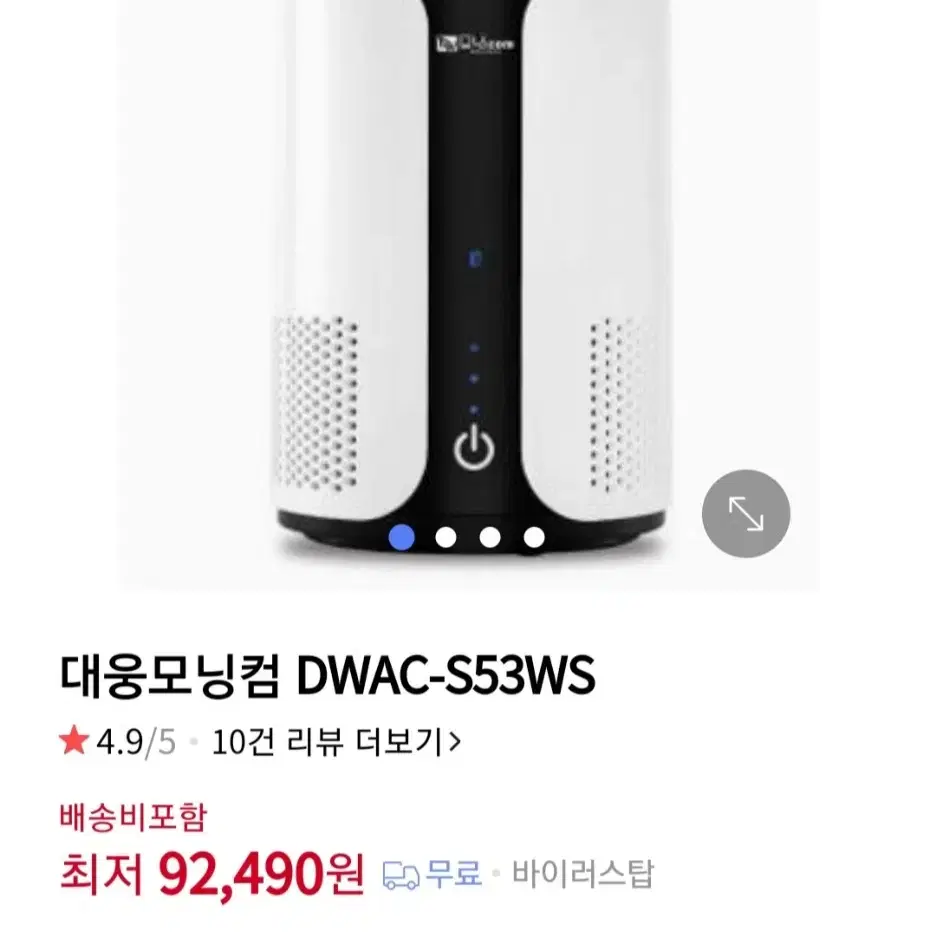936x936 pixels.
Task: Open product title 대웅모닝컴 DWAC-S53WS
Action: pos(327,676)
